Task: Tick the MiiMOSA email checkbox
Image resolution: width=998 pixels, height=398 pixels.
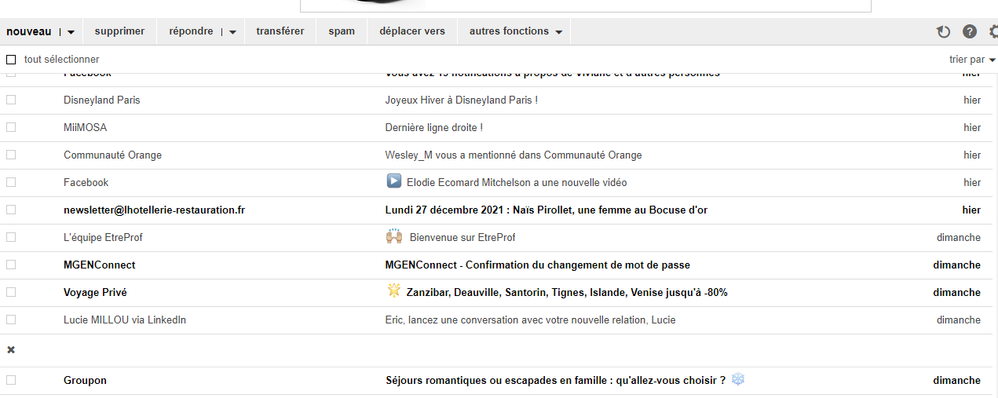Action: 11,127
